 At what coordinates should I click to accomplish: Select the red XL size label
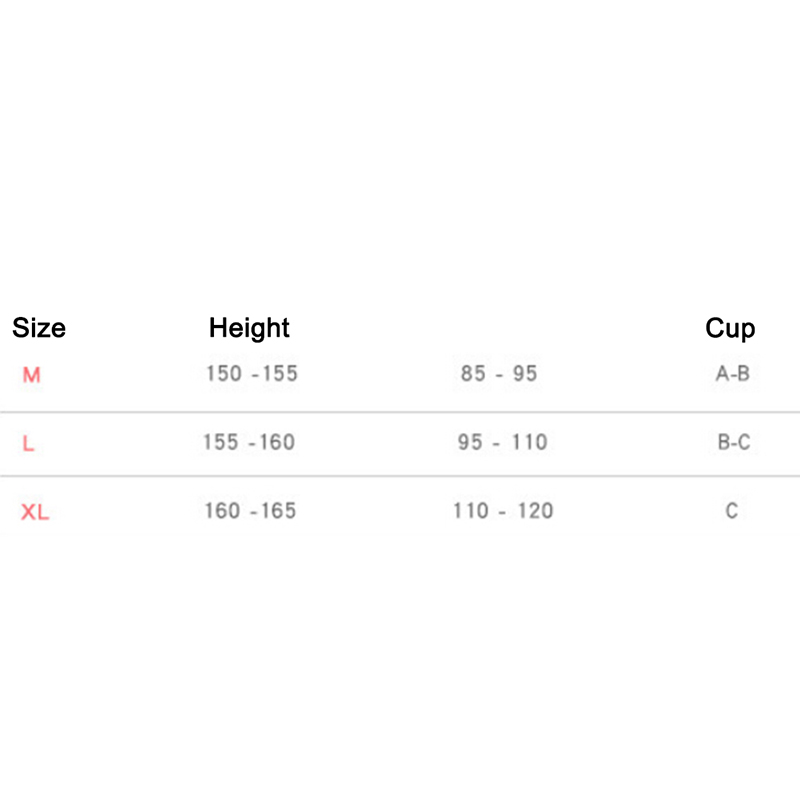[x=35, y=513]
